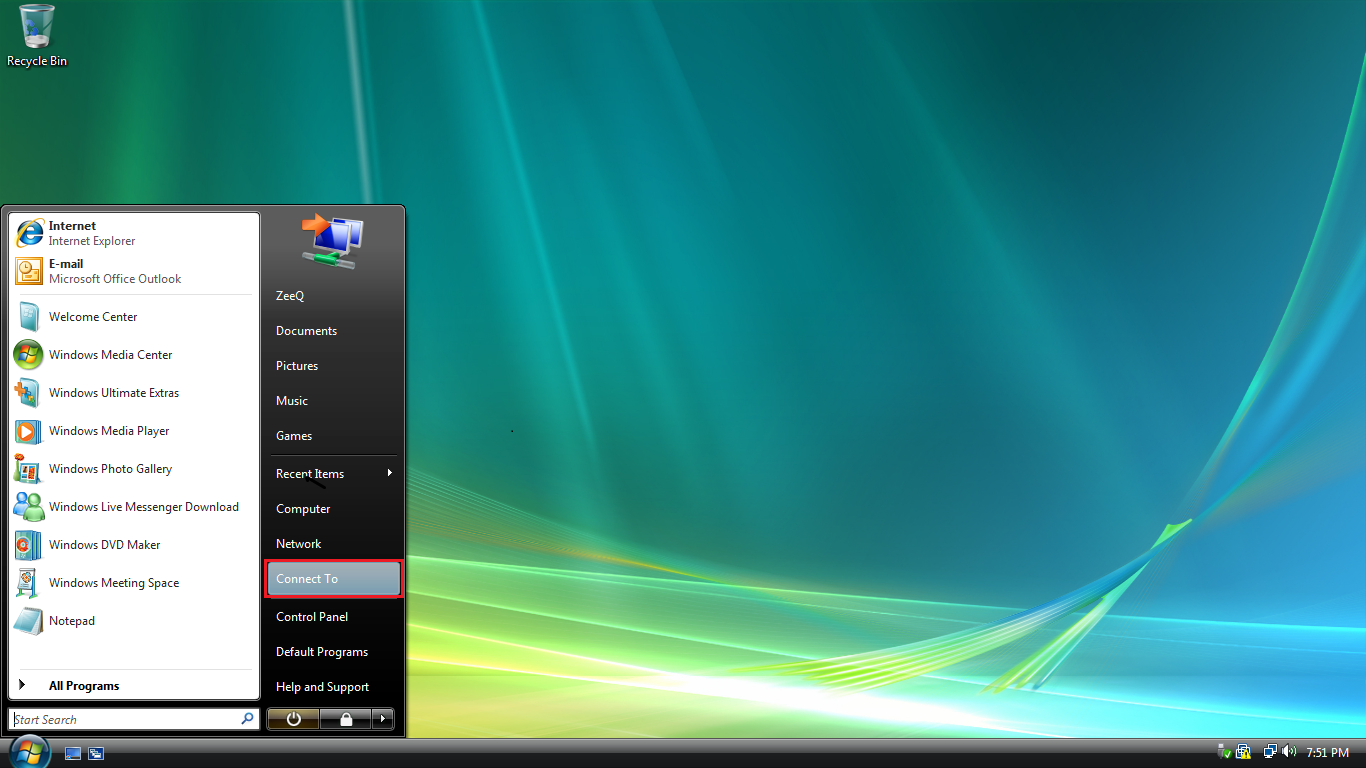Image resolution: width=1366 pixels, height=768 pixels.
Task: Open E-mail Microsoft Office Outlook
Action: point(134,271)
